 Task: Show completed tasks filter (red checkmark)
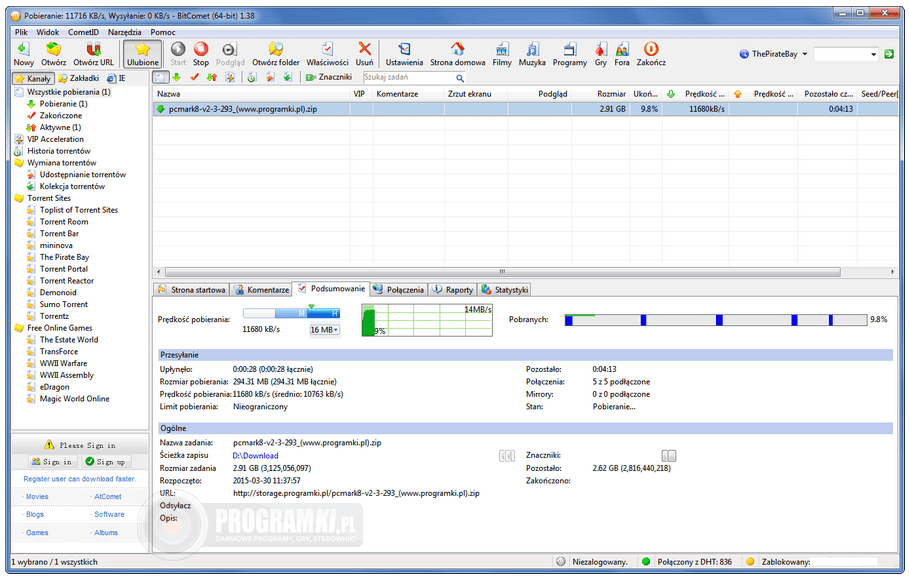[x=194, y=77]
